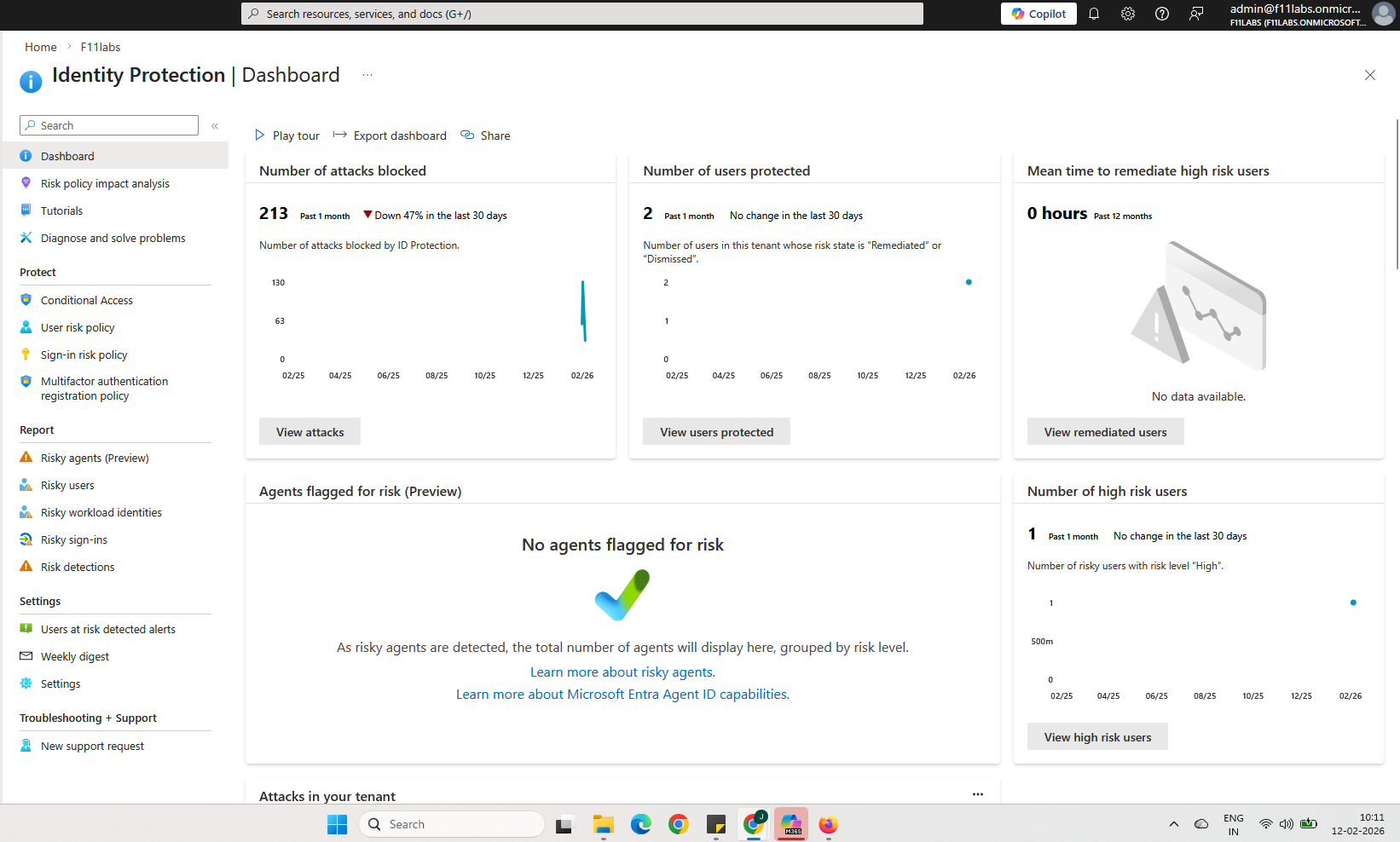Show hidden system tray icons
Screen dimensions: 1400x842
(x=1174, y=824)
